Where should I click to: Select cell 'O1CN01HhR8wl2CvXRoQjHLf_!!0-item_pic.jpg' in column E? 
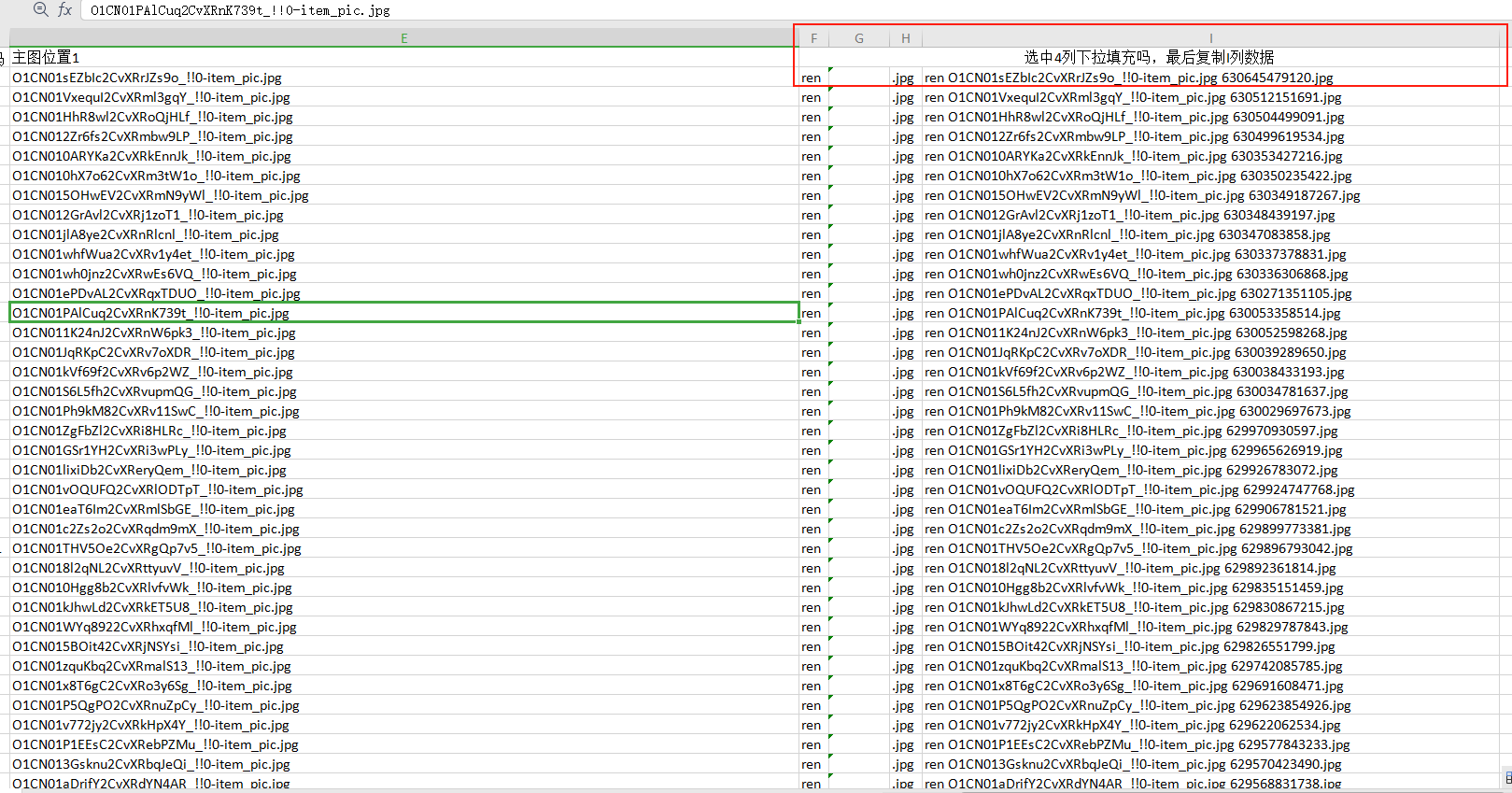[x=403, y=117]
